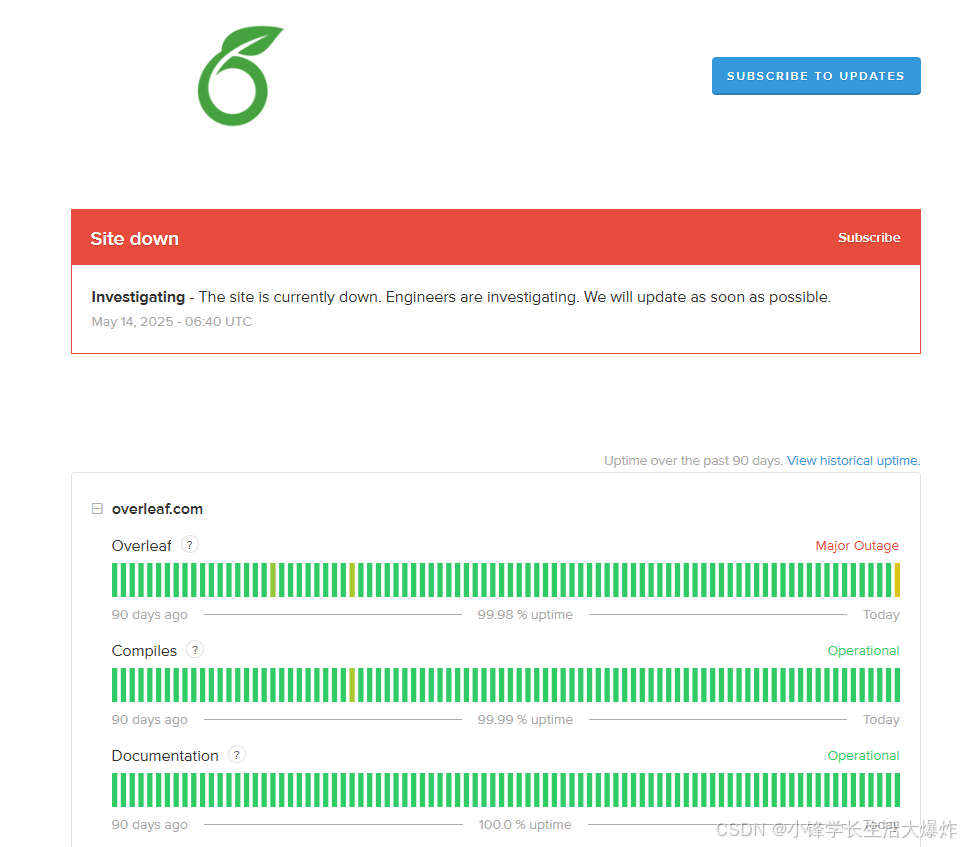Click the Major Outage status text

[857, 545]
